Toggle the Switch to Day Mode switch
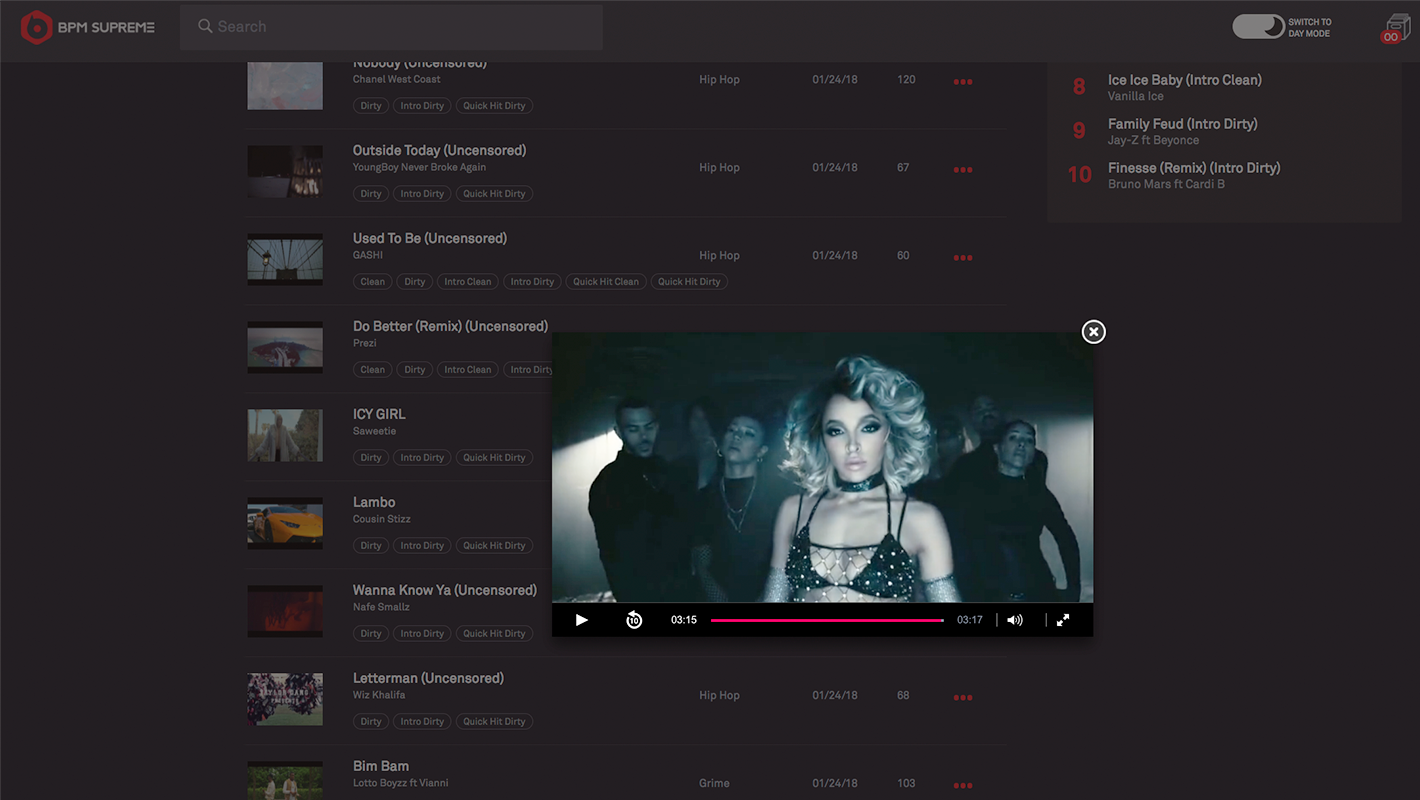The height and width of the screenshot is (800, 1420). pyautogui.click(x=1258, y=27)
